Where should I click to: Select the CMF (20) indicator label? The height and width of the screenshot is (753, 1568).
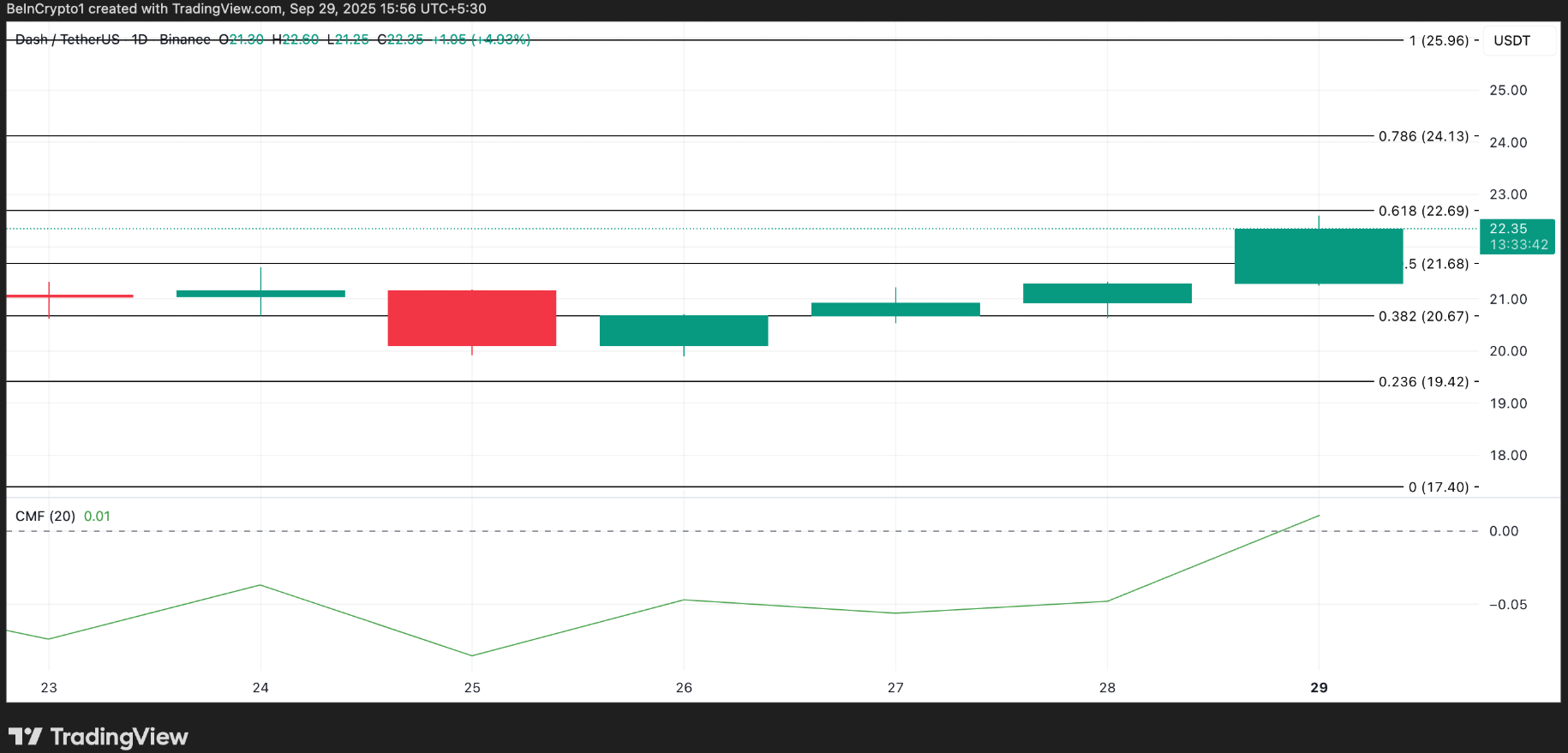click(x=45, y=517)
